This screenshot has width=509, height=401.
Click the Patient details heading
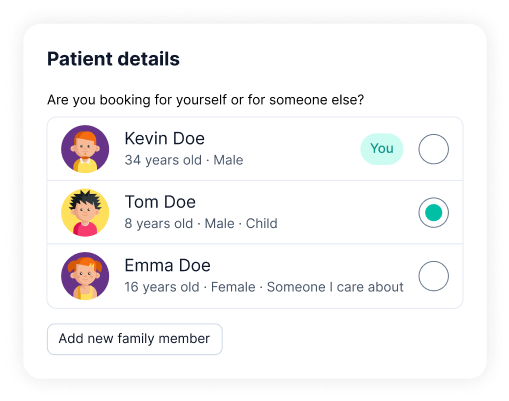coord(113,59)
